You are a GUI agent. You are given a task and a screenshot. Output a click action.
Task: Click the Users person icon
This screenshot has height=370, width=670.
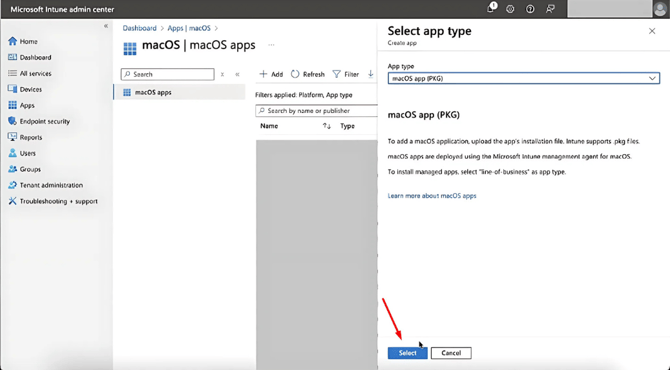coord(12,153)
